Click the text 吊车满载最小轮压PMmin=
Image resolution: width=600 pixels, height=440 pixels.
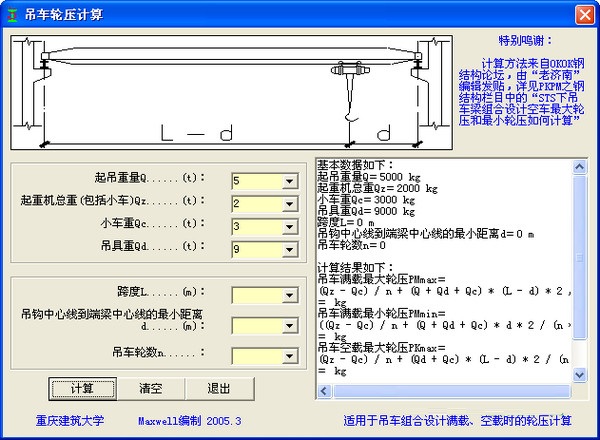click(x=382, y=314)
